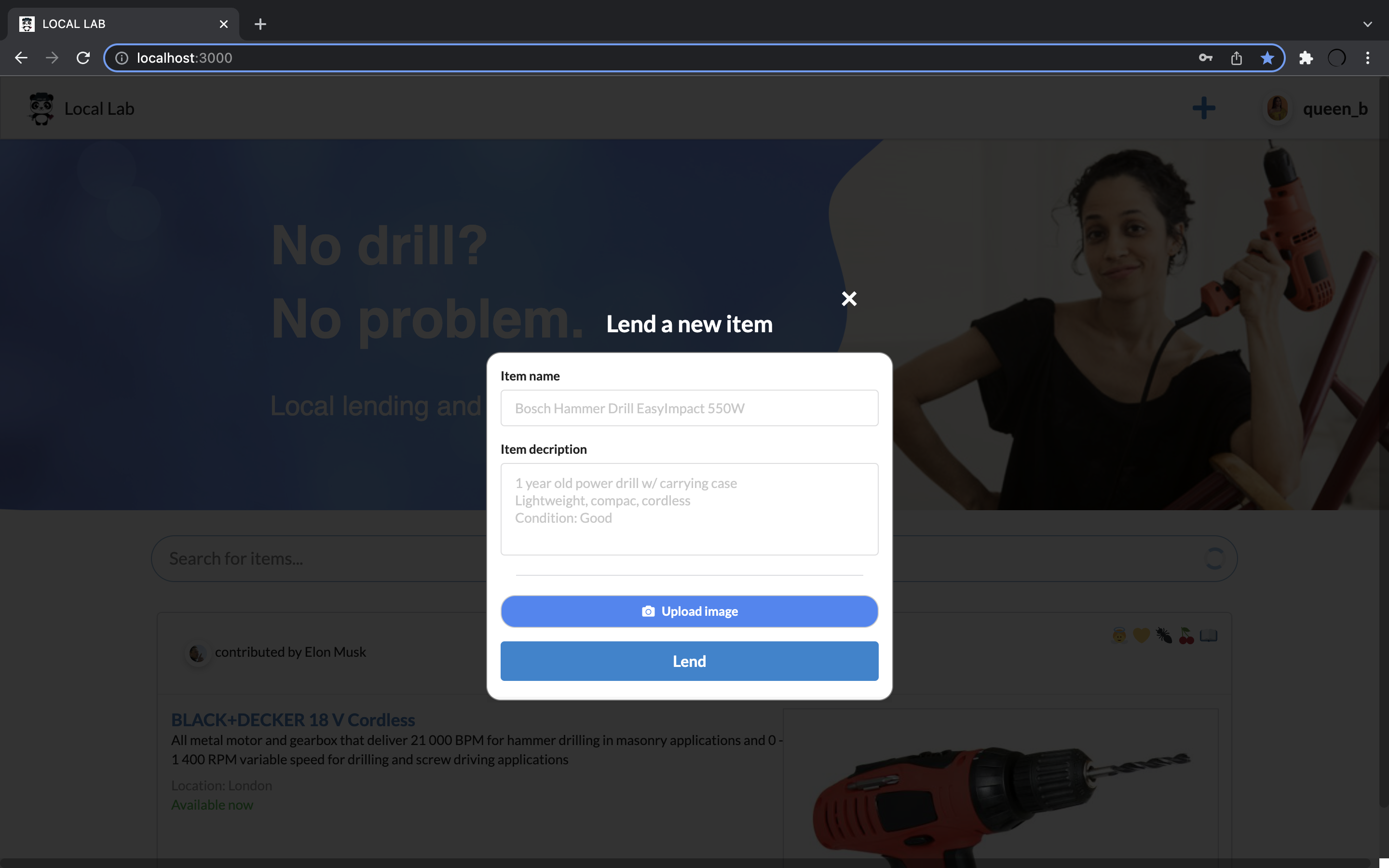Click the Lend a new item heading
Viewport: 1389px width, 868px height.
pos(689,325)
